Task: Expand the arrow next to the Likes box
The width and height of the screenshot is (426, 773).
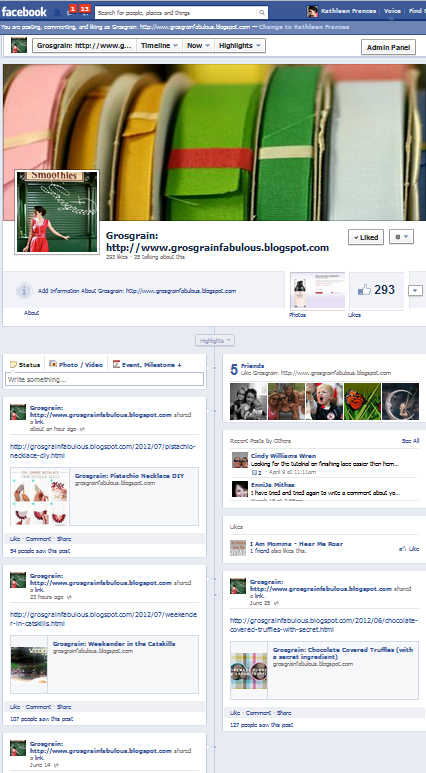Action: (415, 290)
